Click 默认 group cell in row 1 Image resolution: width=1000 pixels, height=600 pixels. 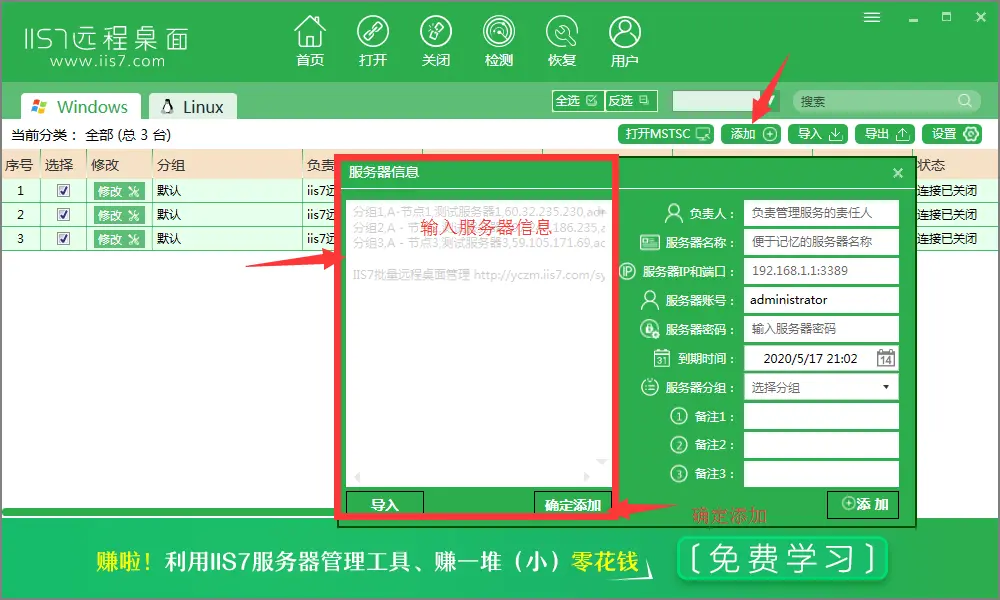pos(226,191)
